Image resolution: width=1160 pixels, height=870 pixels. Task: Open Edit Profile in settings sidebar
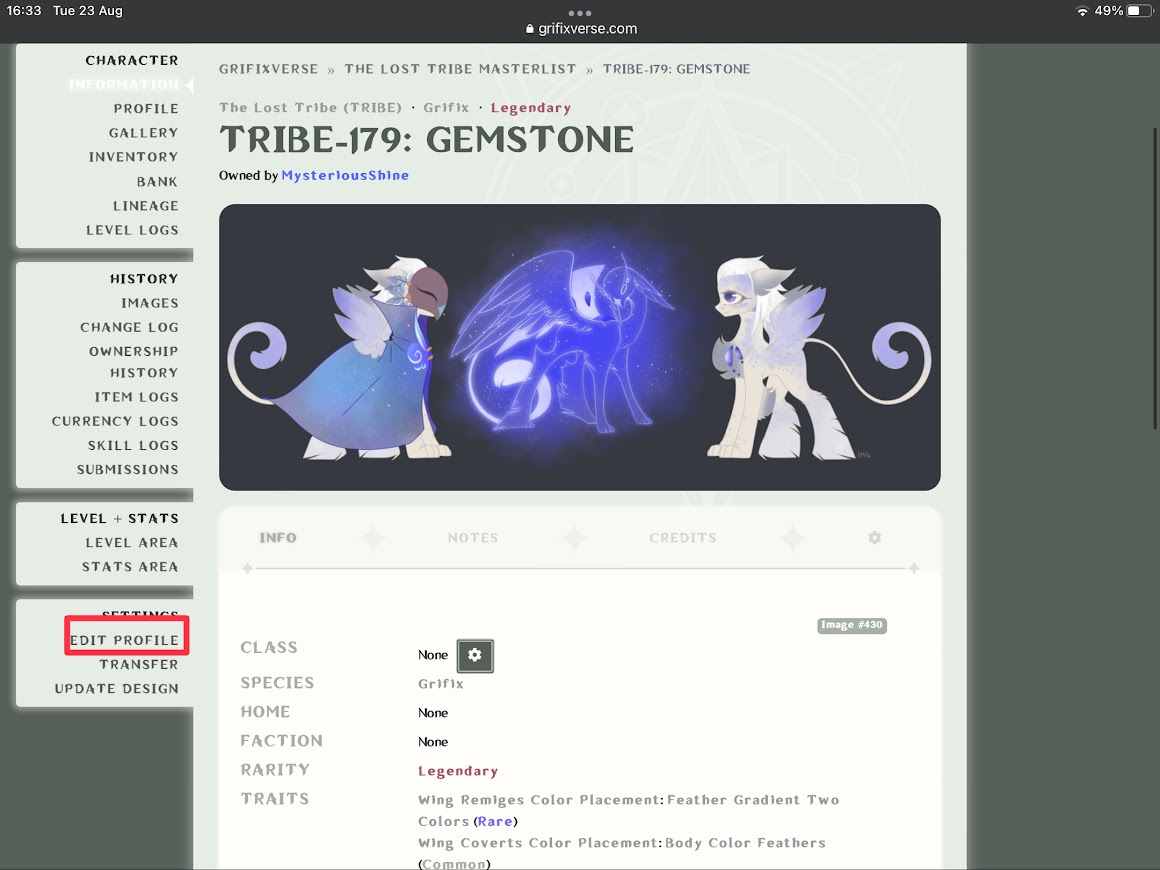pyautogui.click(x=125, y=640)
